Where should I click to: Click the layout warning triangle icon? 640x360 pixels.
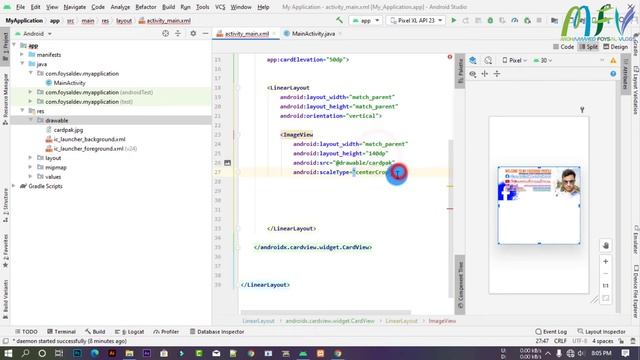[613, 60]
